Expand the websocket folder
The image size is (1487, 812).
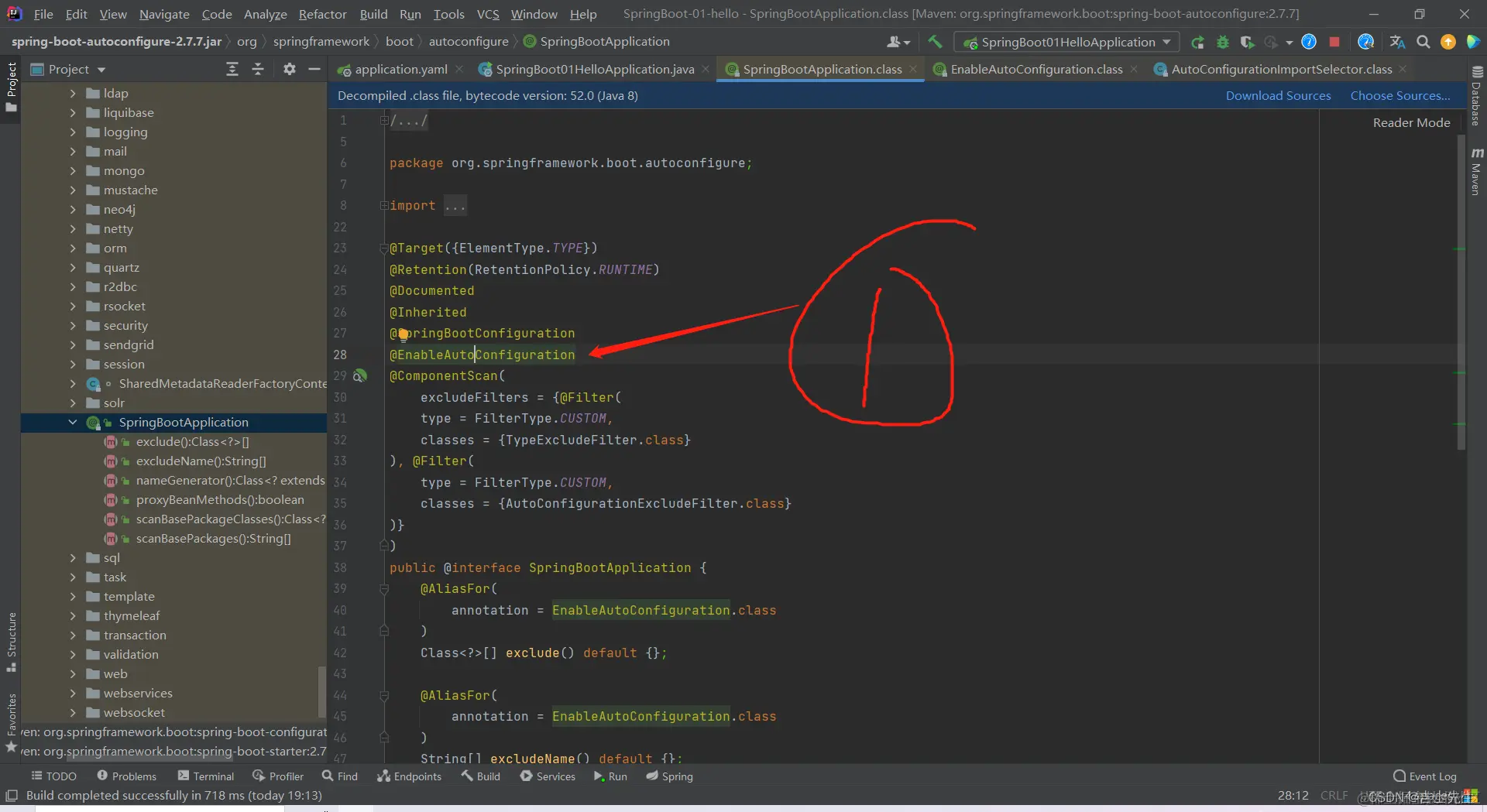coord(73,712)
